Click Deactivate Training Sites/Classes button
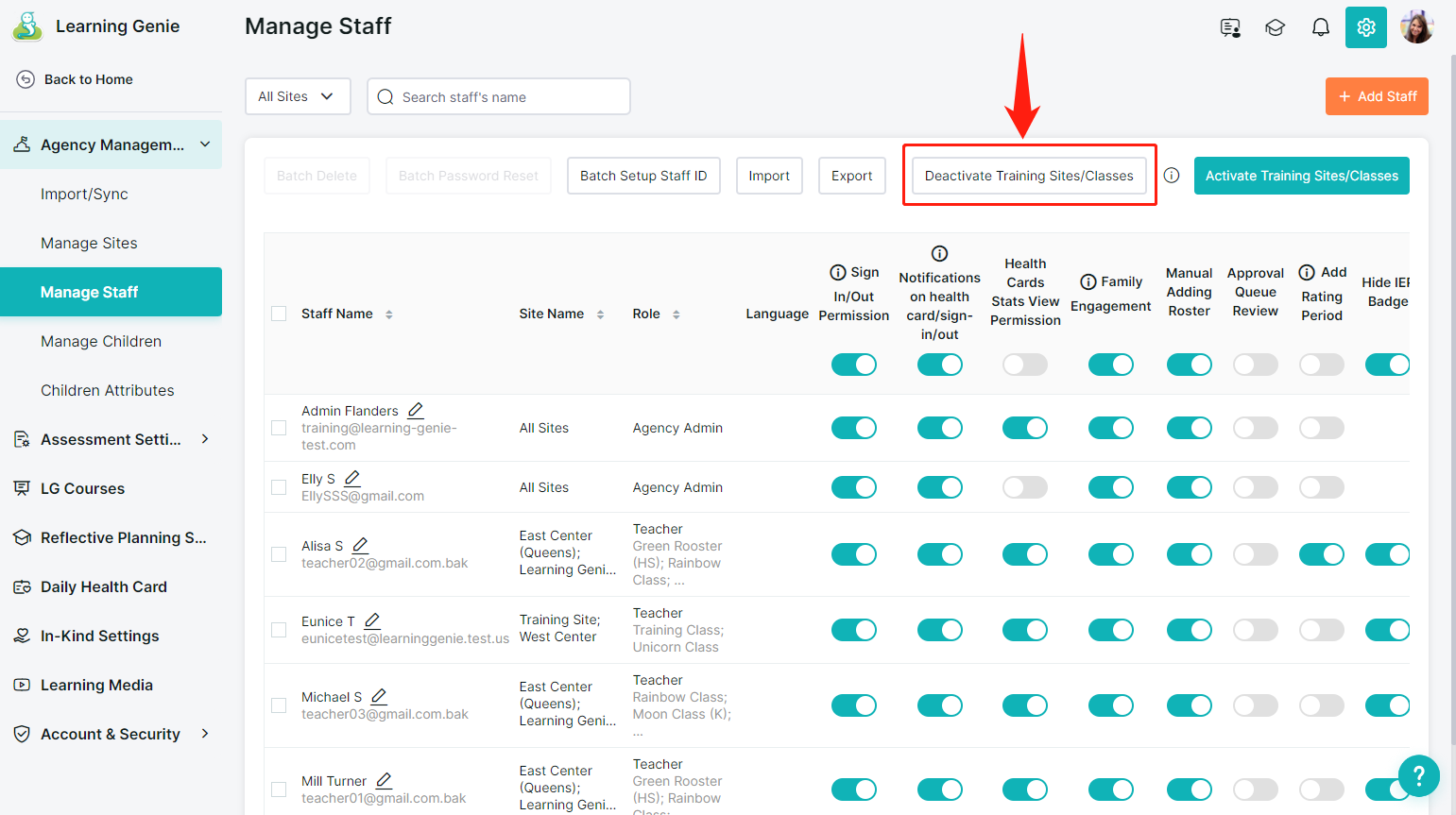The image size is (1456, 815). click(x=1028, y=176)
